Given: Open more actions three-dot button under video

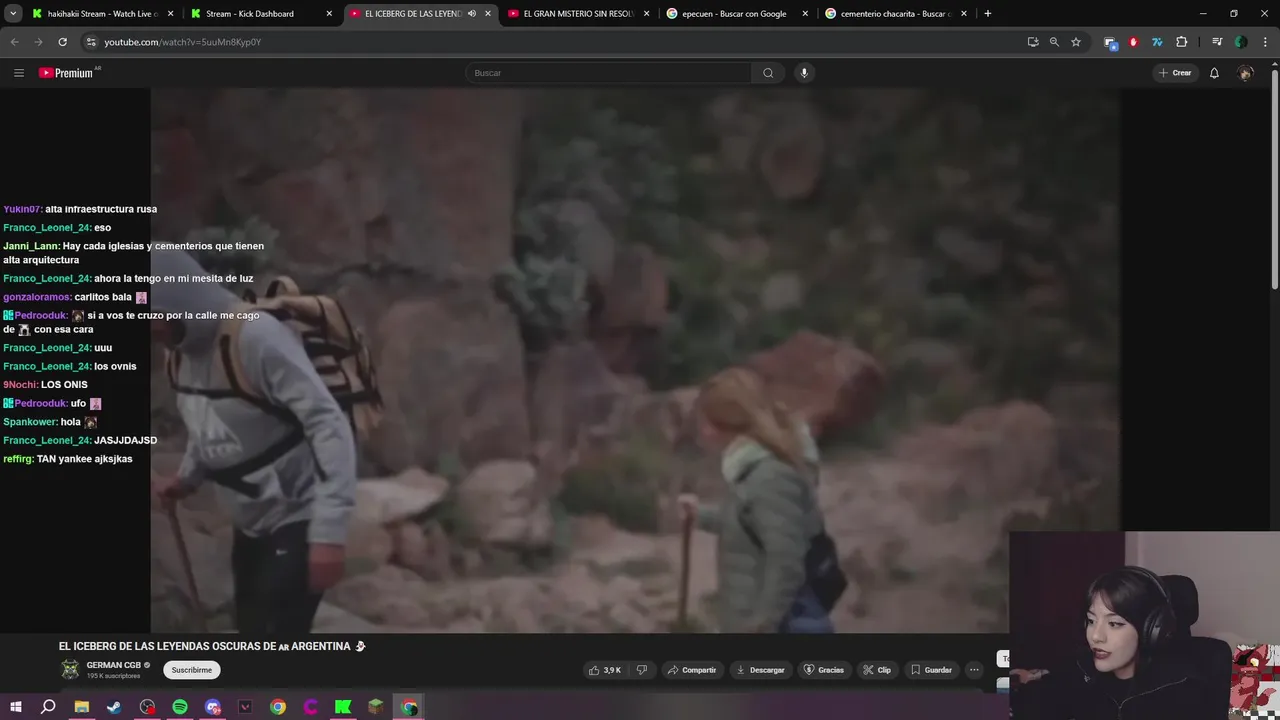Looking at the screenshot, I should (974, 670).
